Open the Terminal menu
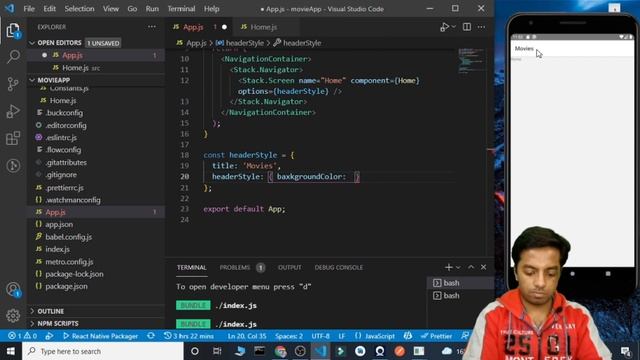 (181, 9)
